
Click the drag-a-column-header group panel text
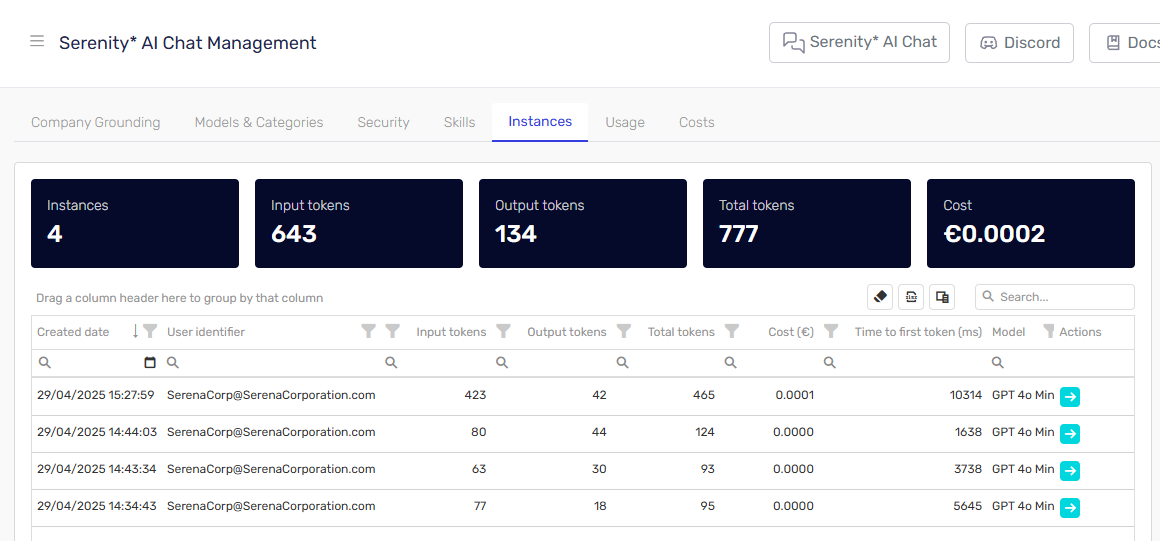180,298
